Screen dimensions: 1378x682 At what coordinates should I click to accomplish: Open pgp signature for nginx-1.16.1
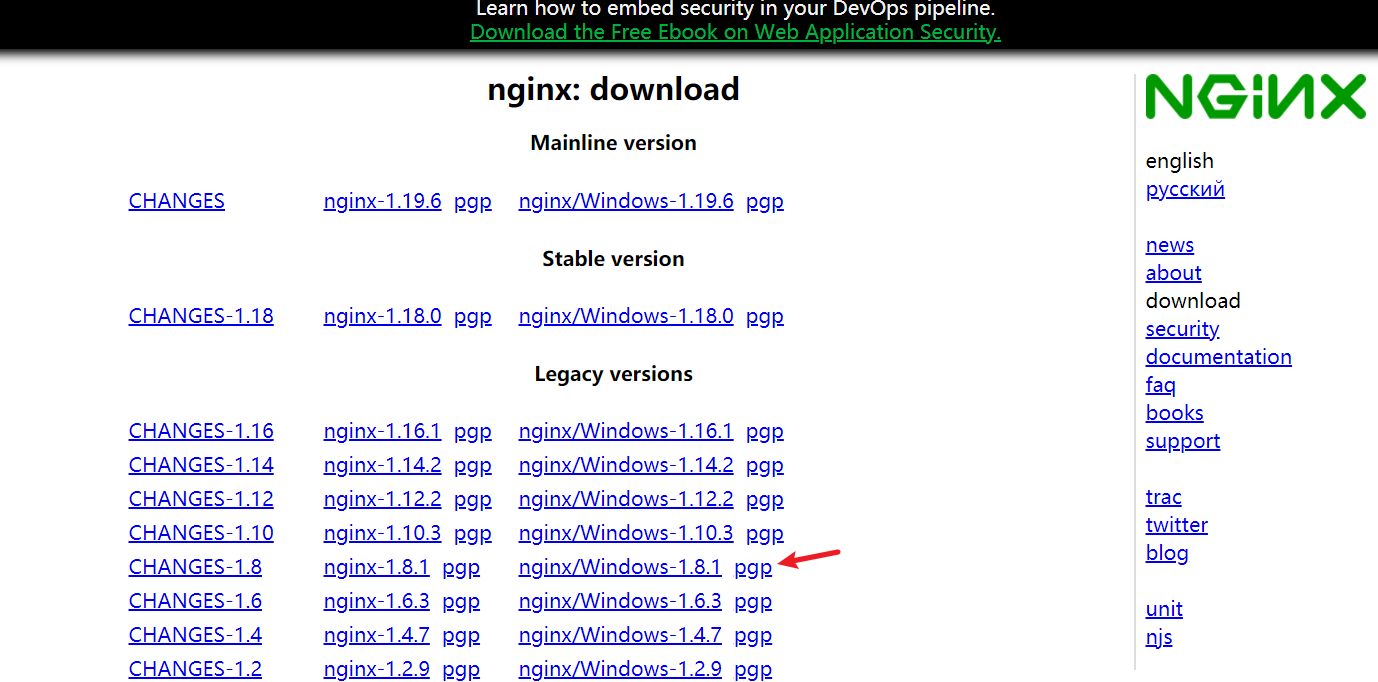click(x=473, y=432)
